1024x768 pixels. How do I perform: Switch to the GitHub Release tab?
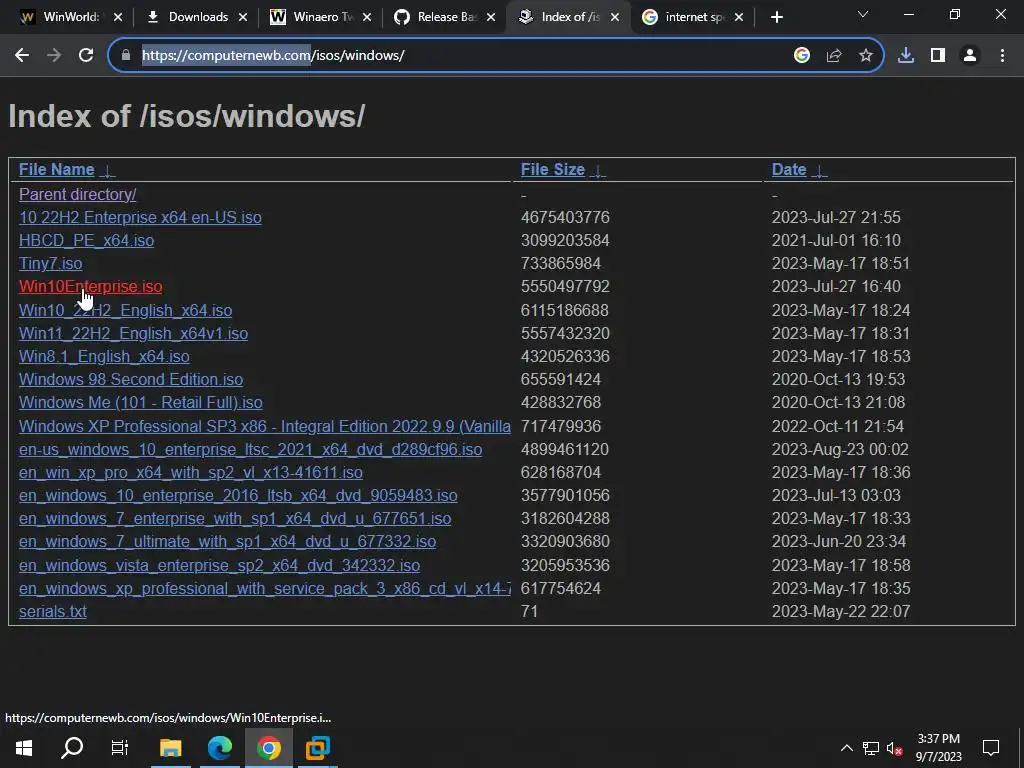(444, 17)
